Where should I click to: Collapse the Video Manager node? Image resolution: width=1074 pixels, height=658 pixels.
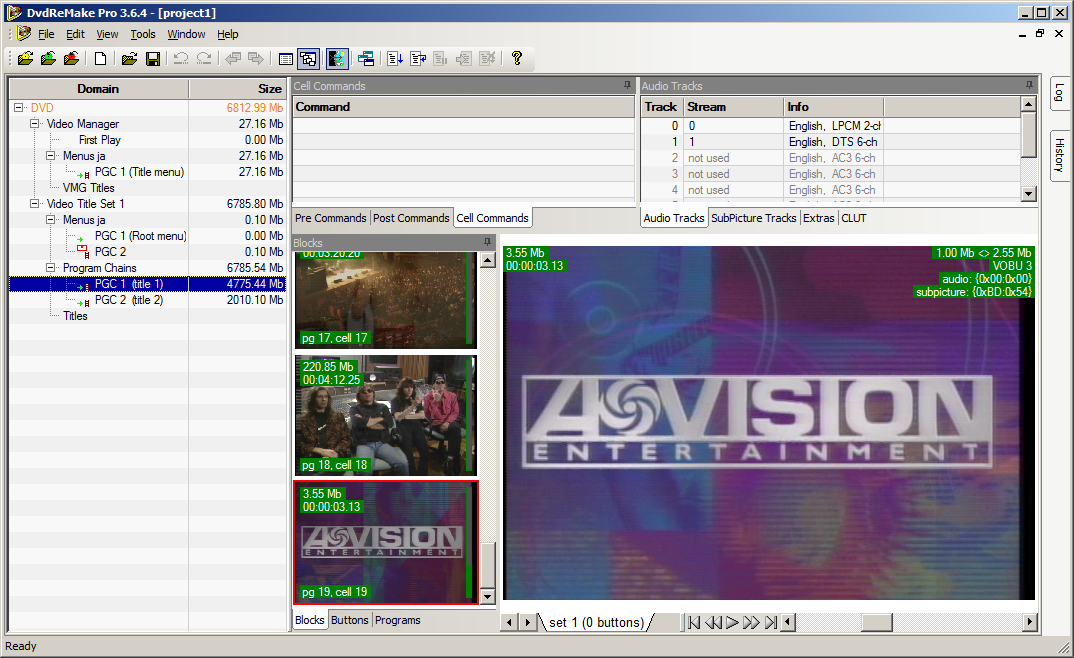pyautogui.click(x=34, y=124)
